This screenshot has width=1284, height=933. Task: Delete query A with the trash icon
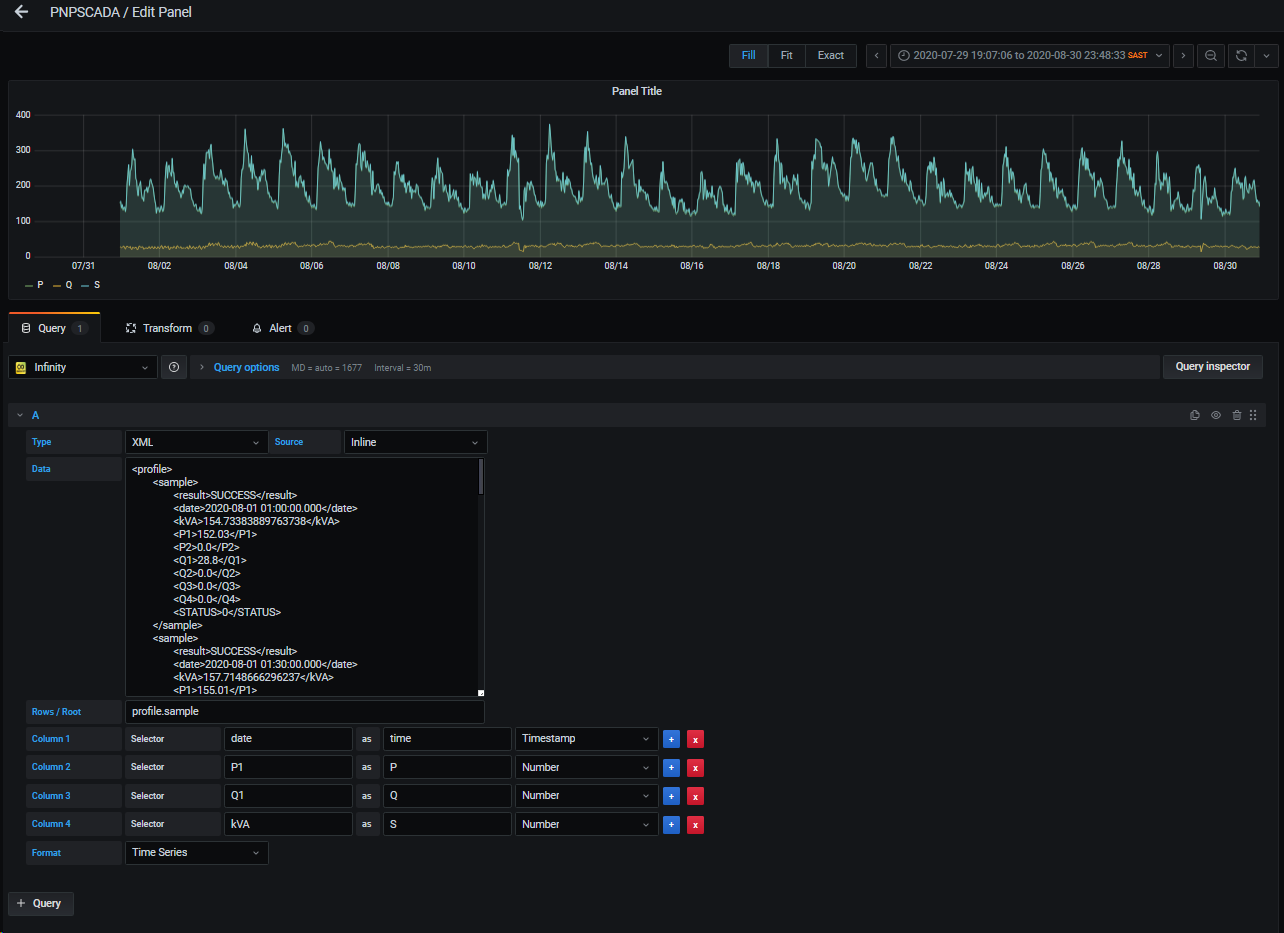pyautogui.click(x=1237, y=414)
